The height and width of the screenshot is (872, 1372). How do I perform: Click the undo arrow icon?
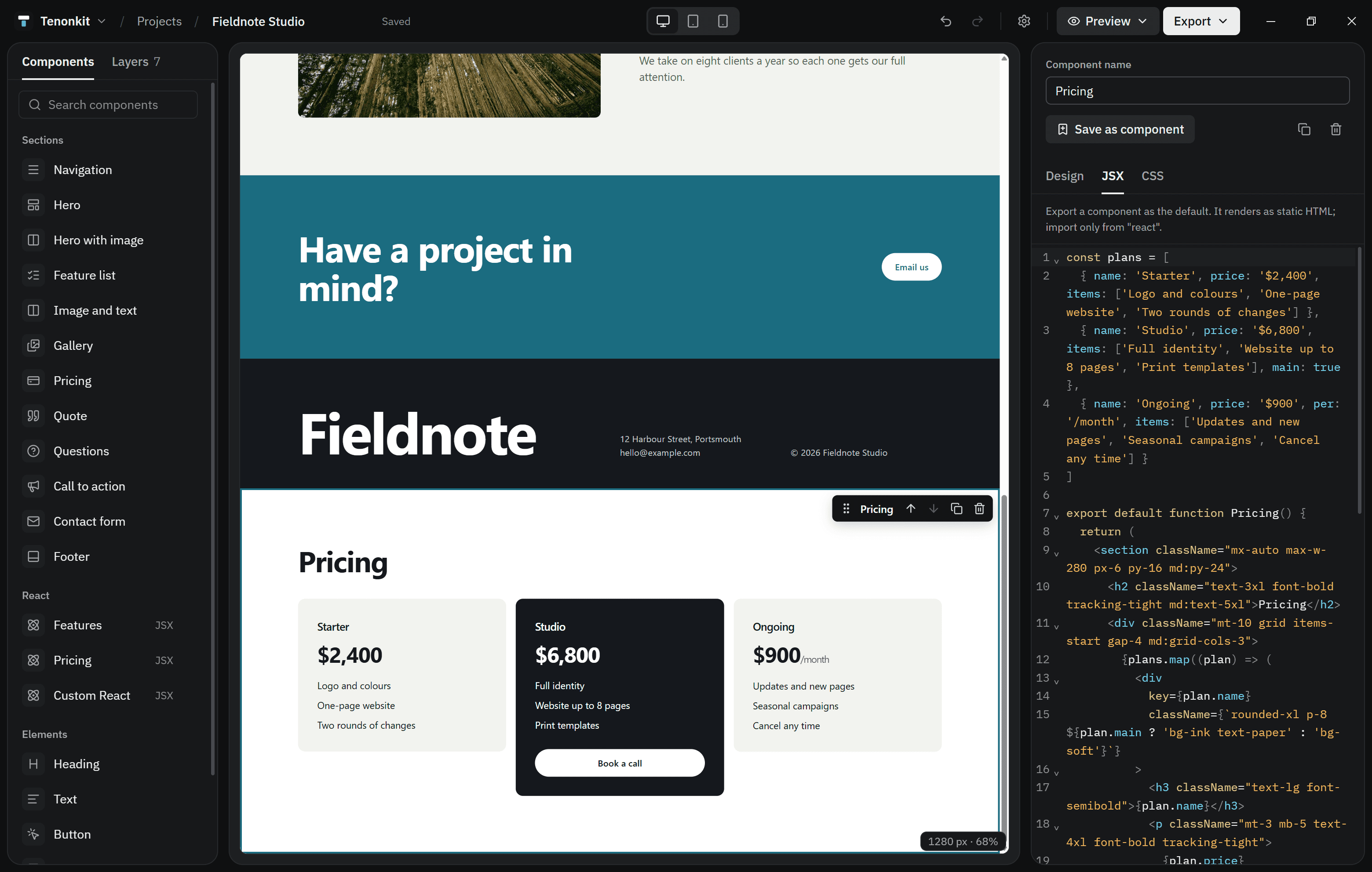(946, 21)
